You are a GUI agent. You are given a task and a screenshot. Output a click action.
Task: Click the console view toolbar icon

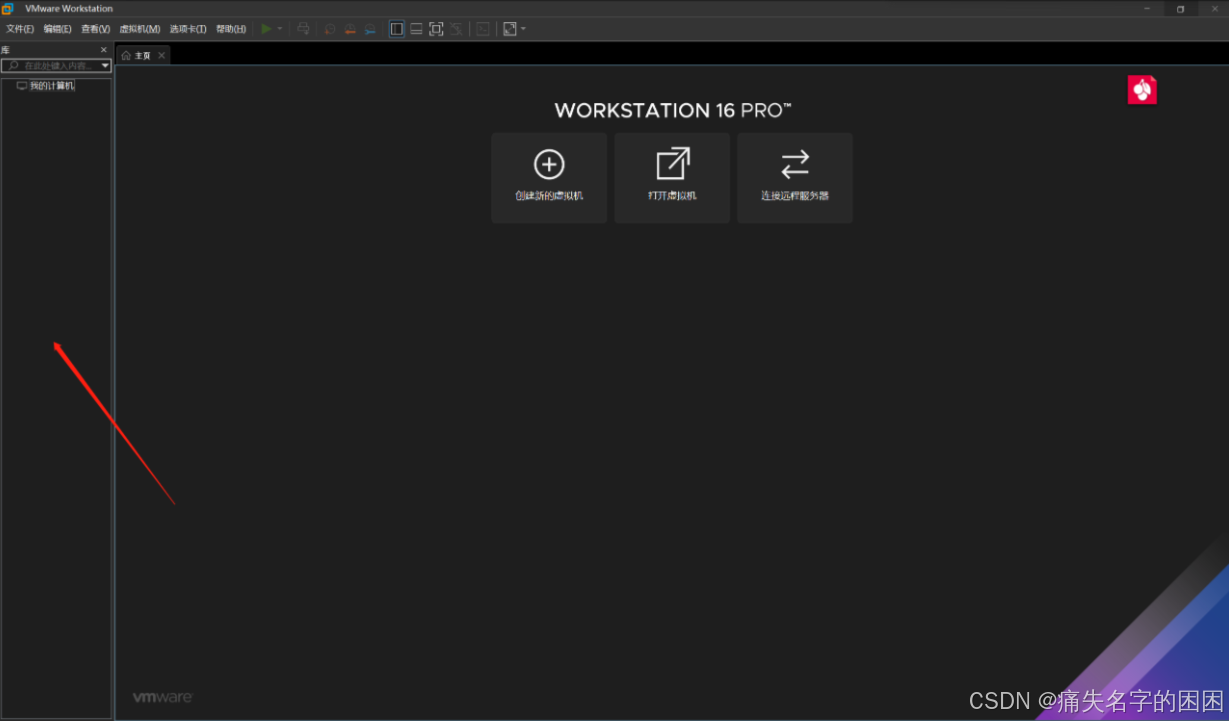483,29
